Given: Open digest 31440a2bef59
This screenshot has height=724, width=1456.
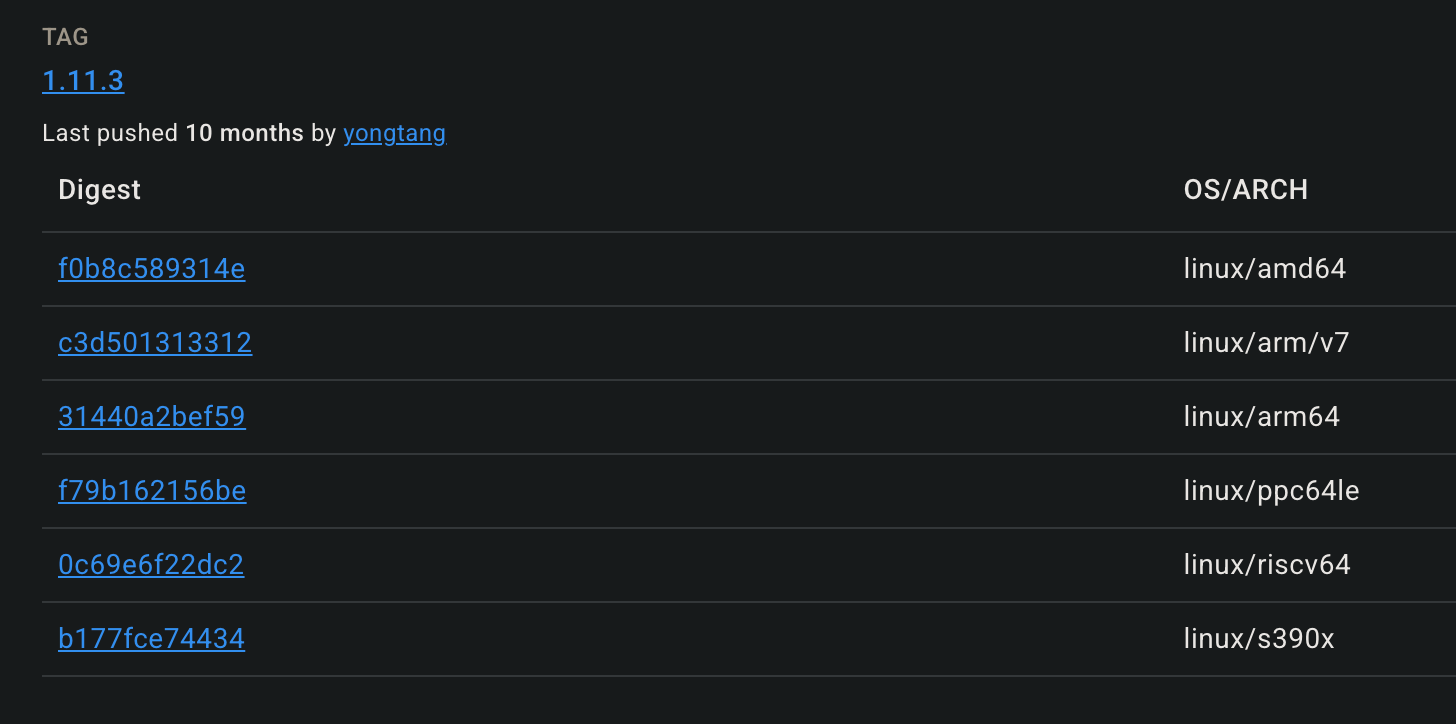Looking at the screenshot, I should pos(152,417).
